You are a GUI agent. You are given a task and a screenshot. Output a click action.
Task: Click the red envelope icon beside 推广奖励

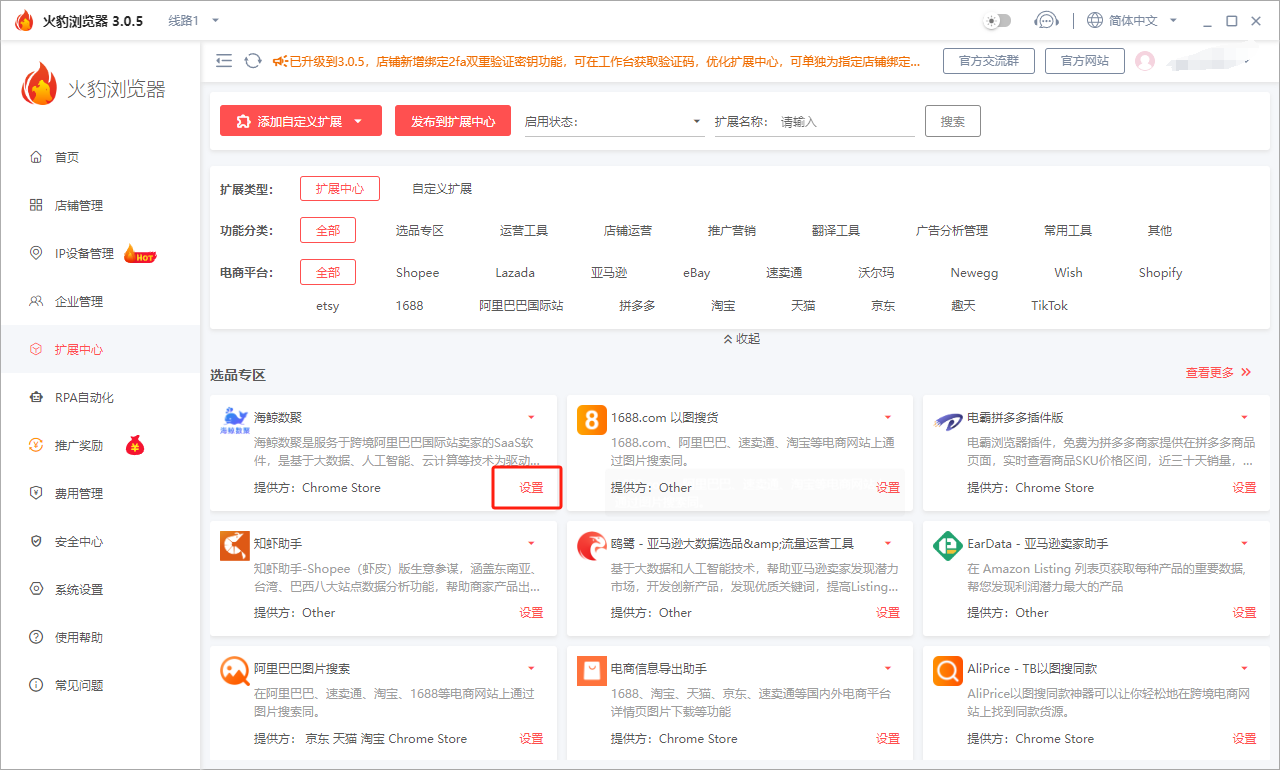(x=135, y=446)
